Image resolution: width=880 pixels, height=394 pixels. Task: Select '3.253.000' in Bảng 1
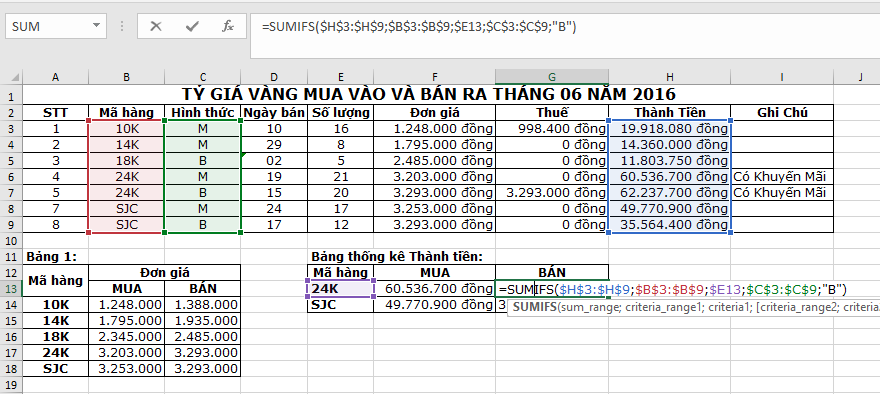click(126, 369)
